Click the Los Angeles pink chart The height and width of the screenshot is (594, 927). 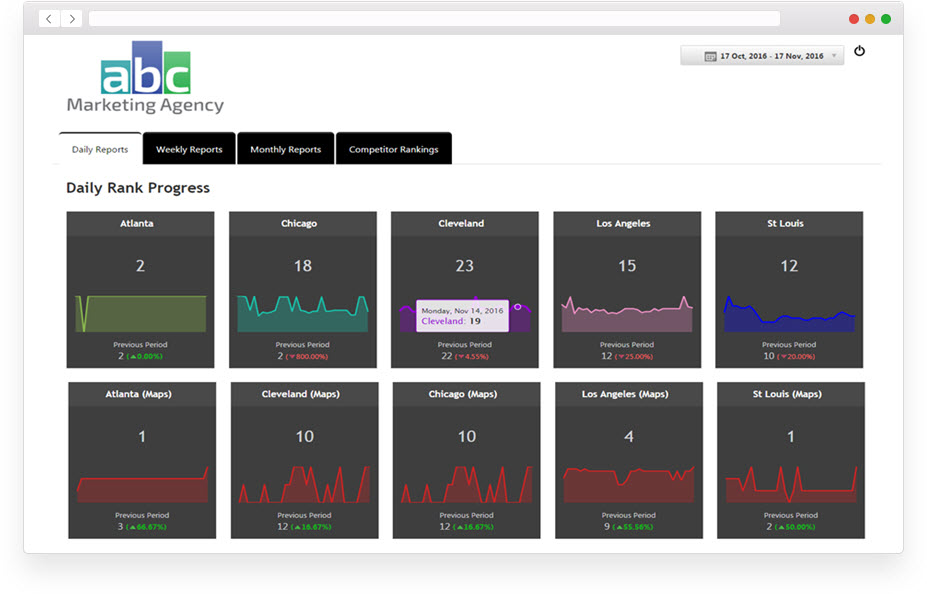tap(627, 314)
